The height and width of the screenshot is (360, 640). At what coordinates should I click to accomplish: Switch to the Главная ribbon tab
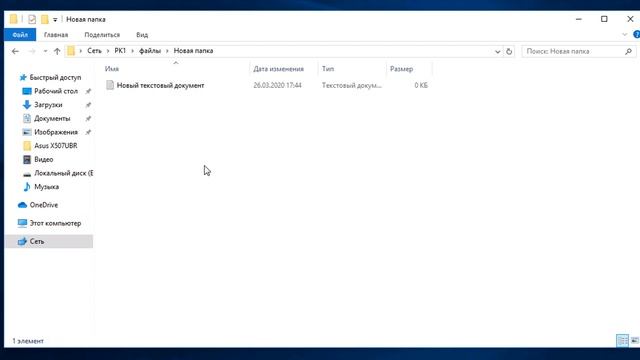click(x=56, y=35)
